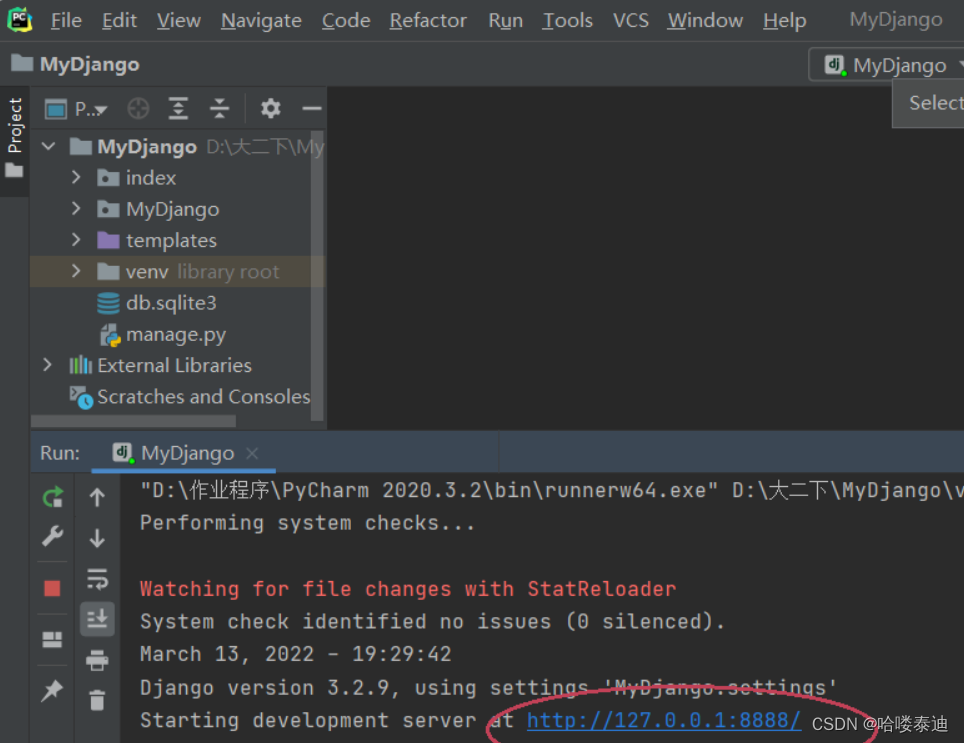
Task: Click the "March 13, 2022 - 19:29:42" line
Action: pyautogui.click(x=296, y=654)
